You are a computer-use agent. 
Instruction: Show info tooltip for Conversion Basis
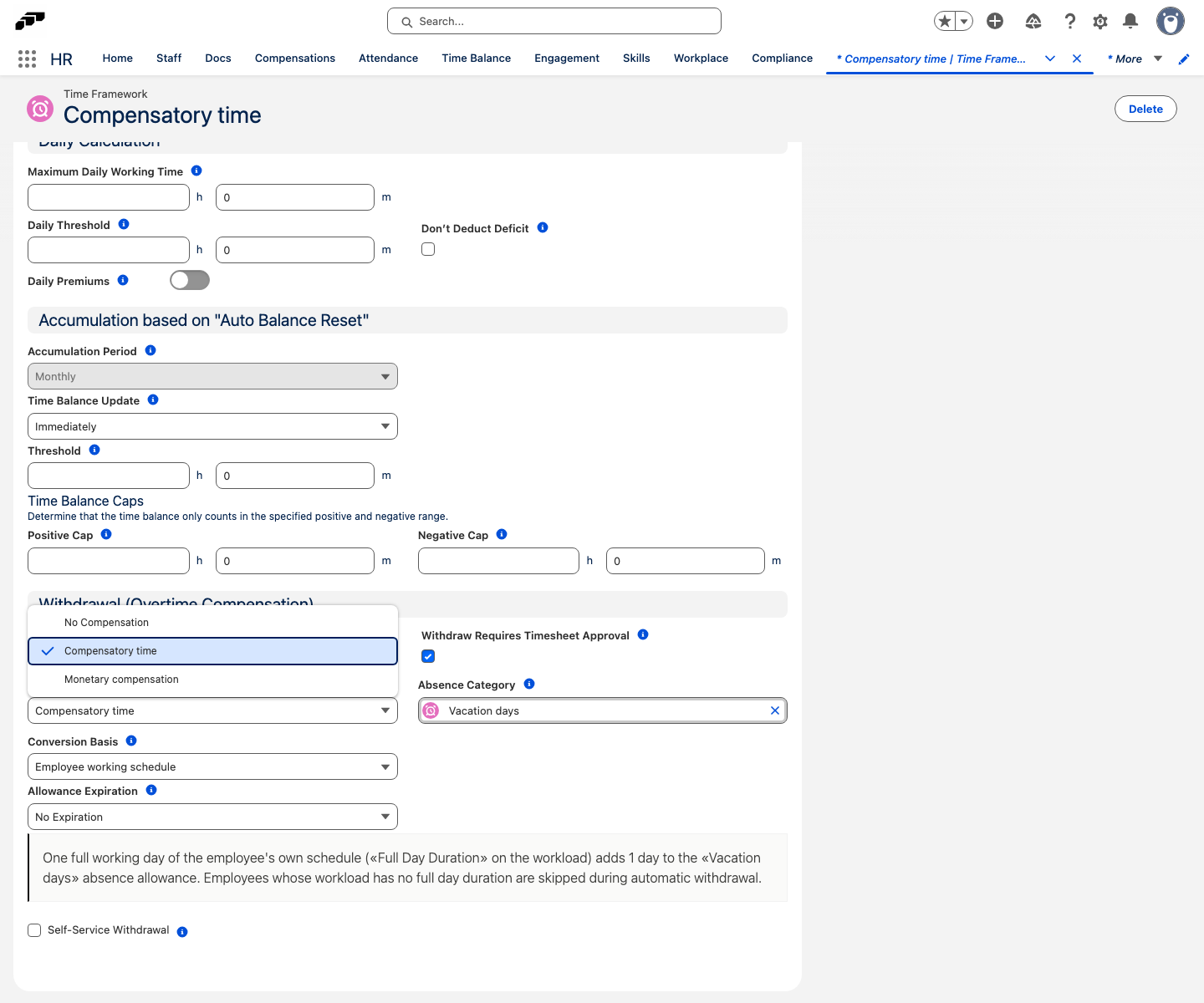click(x=131, y=741)
